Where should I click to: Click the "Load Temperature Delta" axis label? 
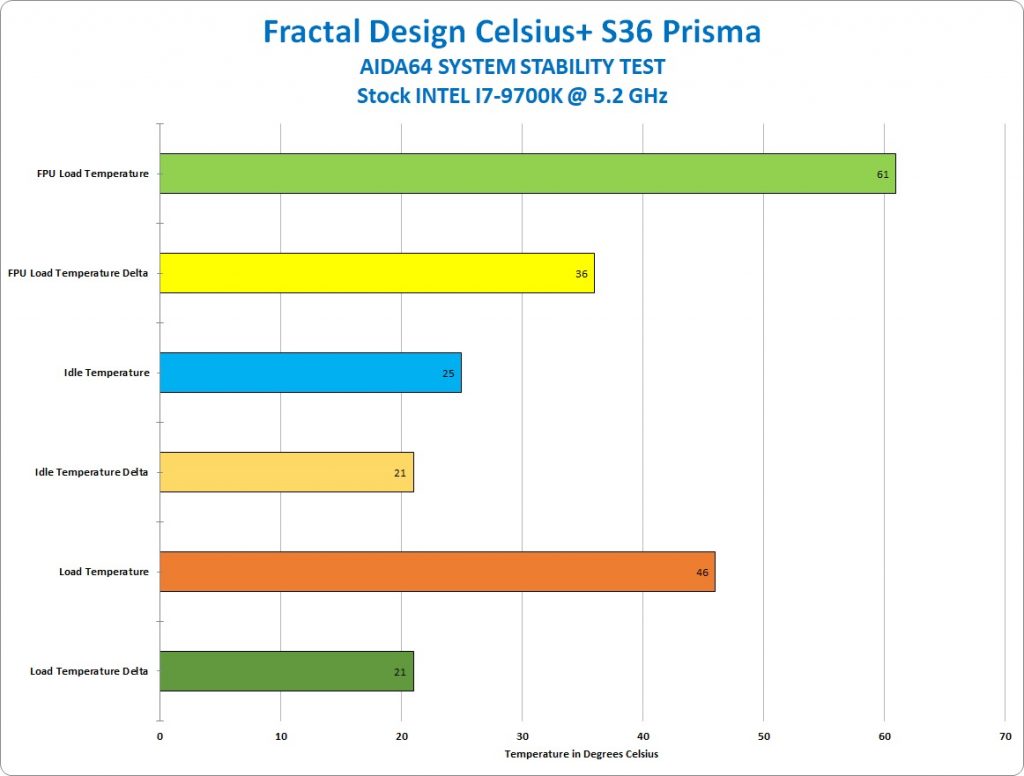89,671
